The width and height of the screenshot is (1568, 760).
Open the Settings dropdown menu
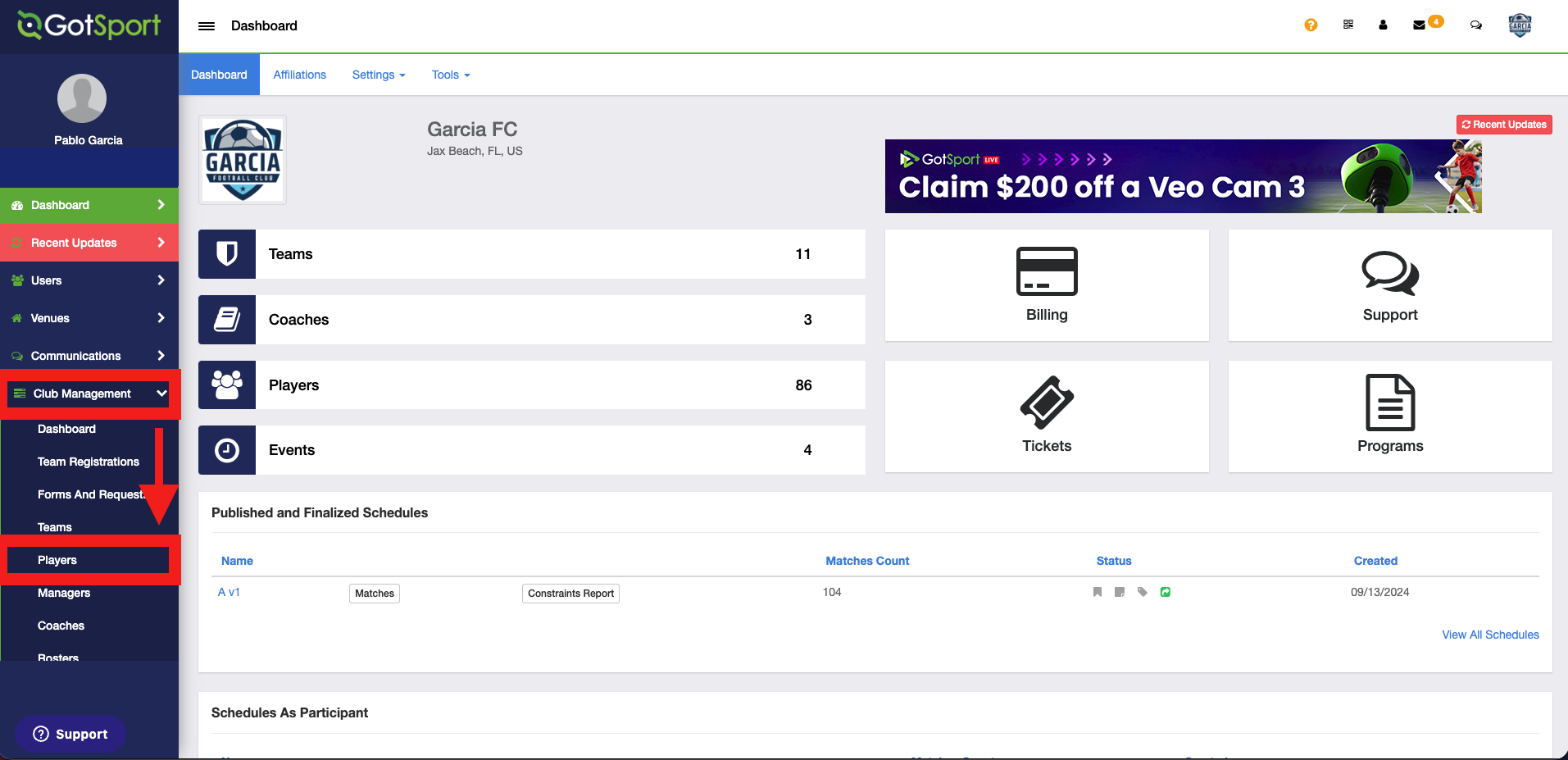[x=378, y=75]
